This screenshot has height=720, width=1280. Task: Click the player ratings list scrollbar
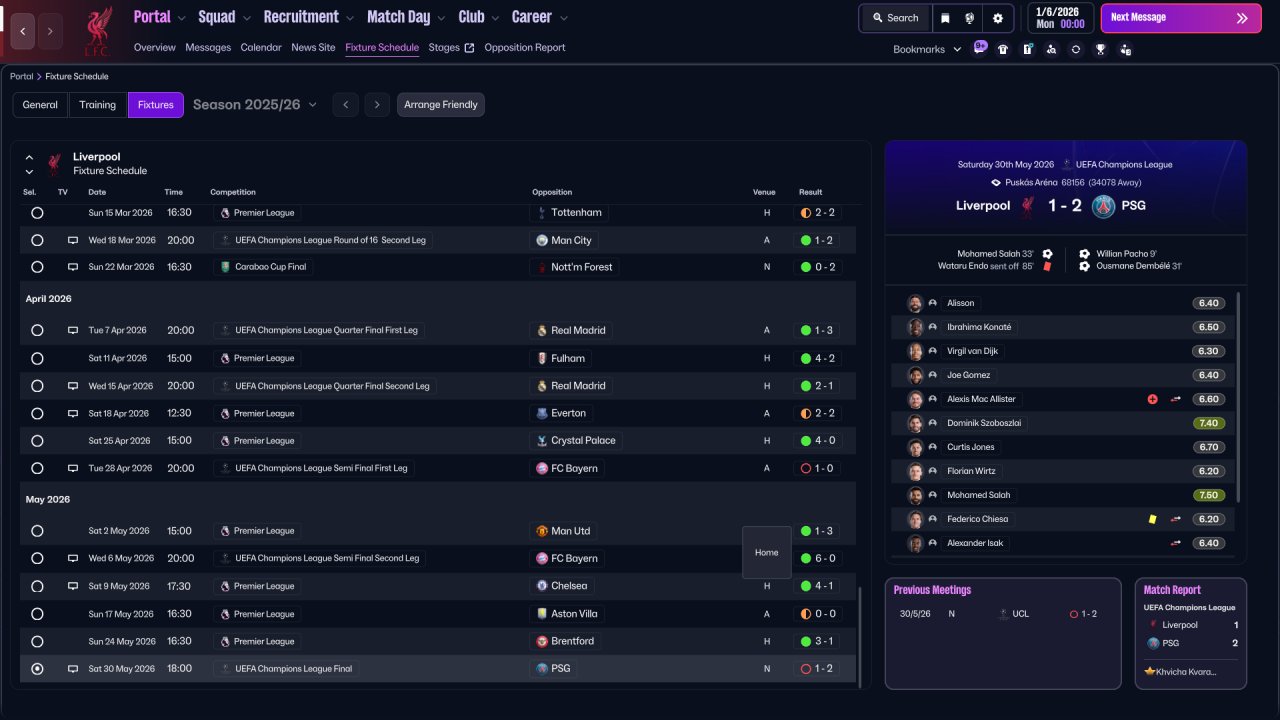1238,397
